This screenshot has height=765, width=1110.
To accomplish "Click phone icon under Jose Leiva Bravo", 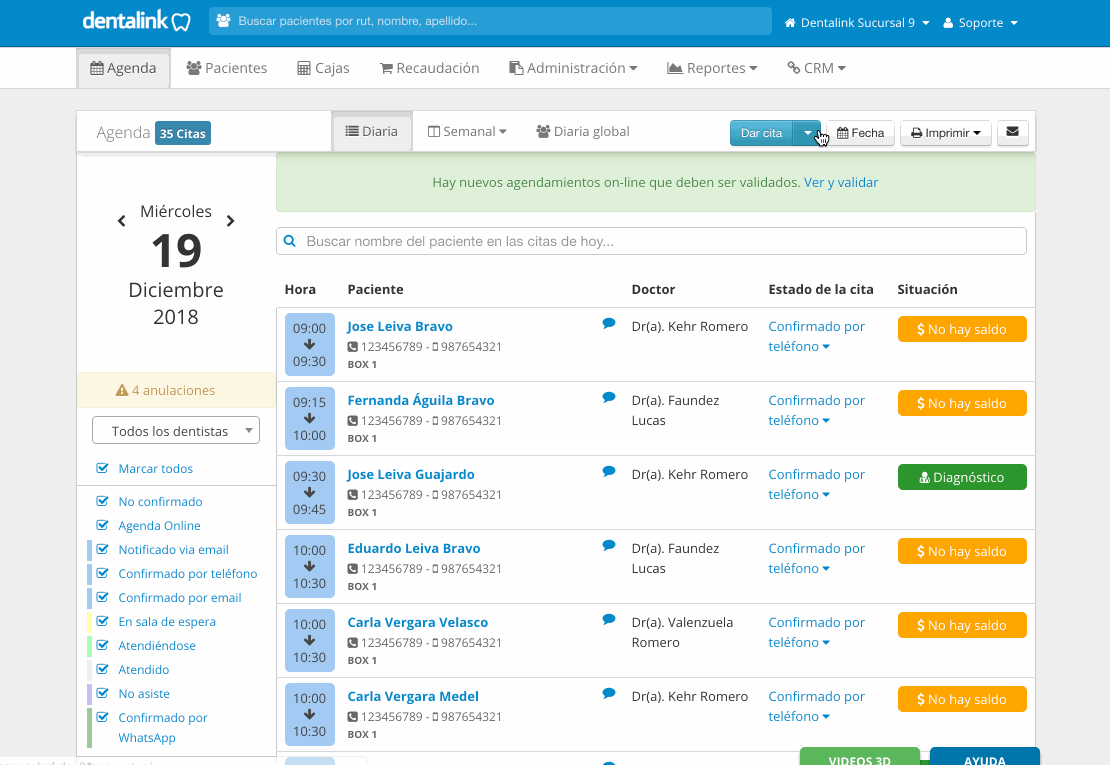I will coord(353,347).
